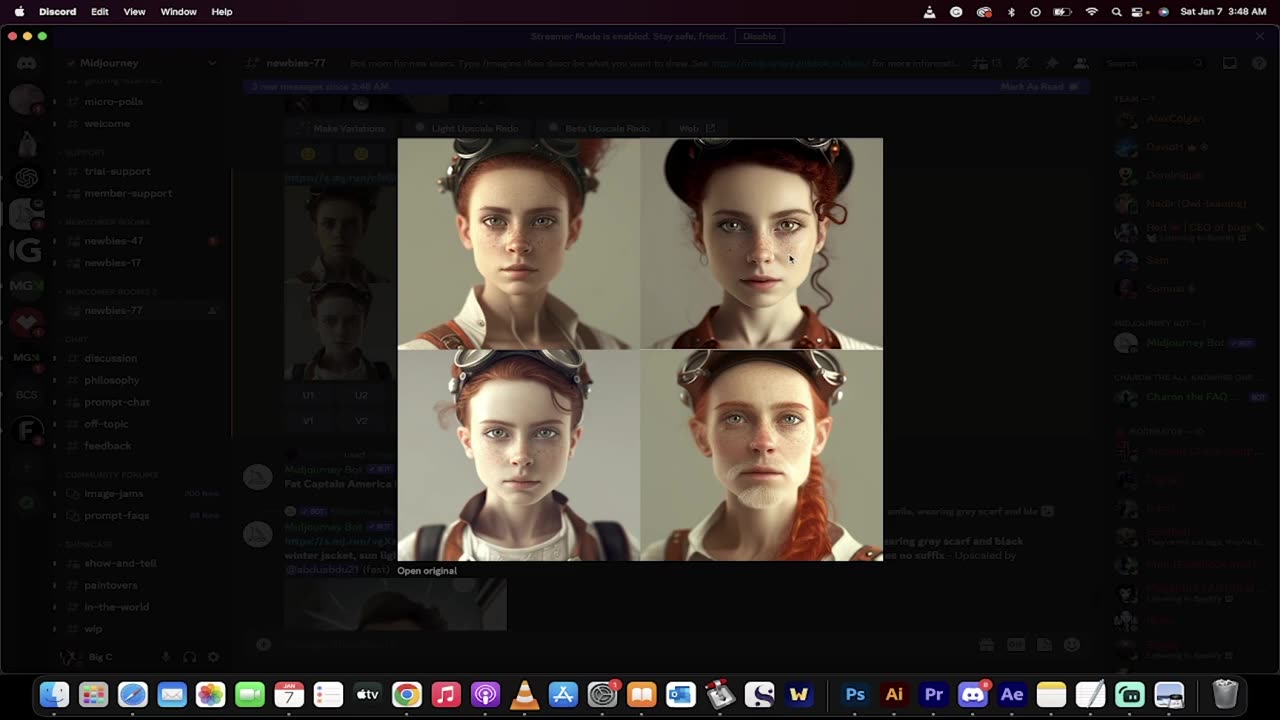Click the Disable streamer mode button
This screenshot has width=1280, height=720.
[x=759, y=36]
